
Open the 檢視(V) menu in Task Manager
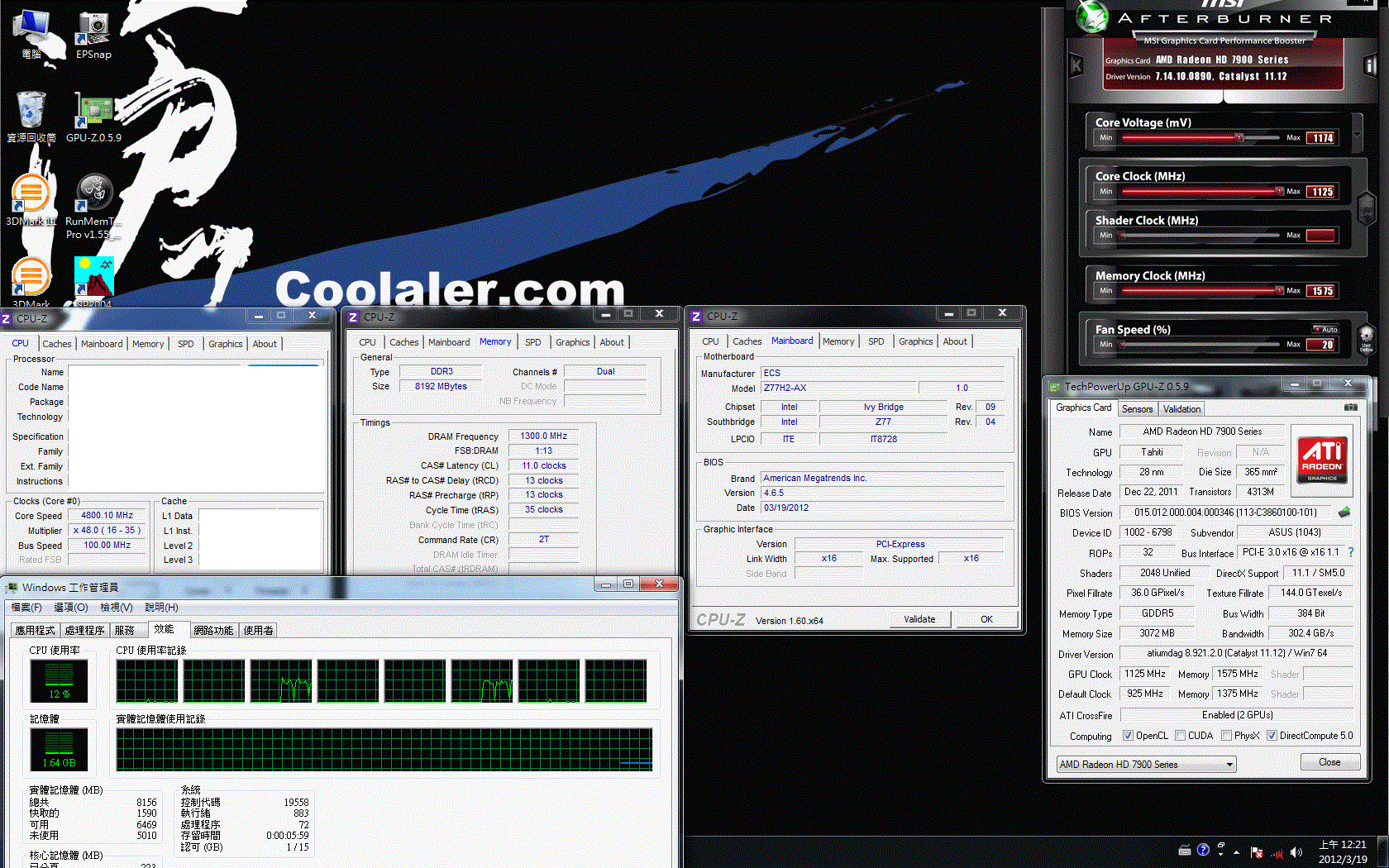coord(117,607)
